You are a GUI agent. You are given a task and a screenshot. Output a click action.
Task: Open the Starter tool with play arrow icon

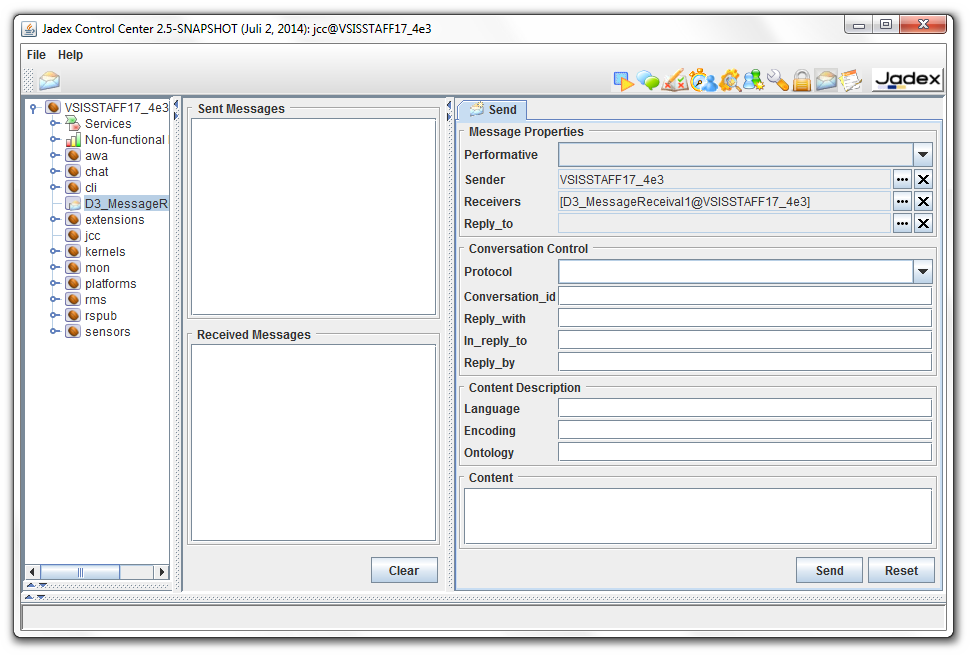pos(623,81)
